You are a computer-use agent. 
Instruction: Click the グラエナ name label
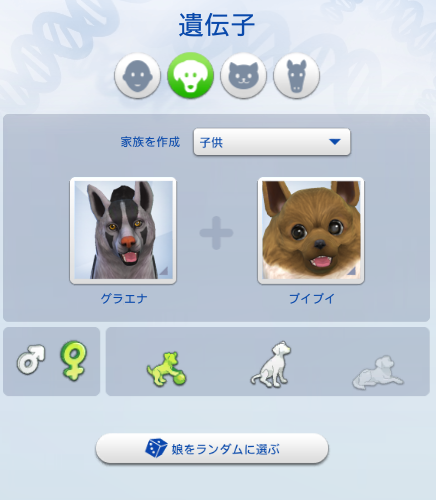124,298
